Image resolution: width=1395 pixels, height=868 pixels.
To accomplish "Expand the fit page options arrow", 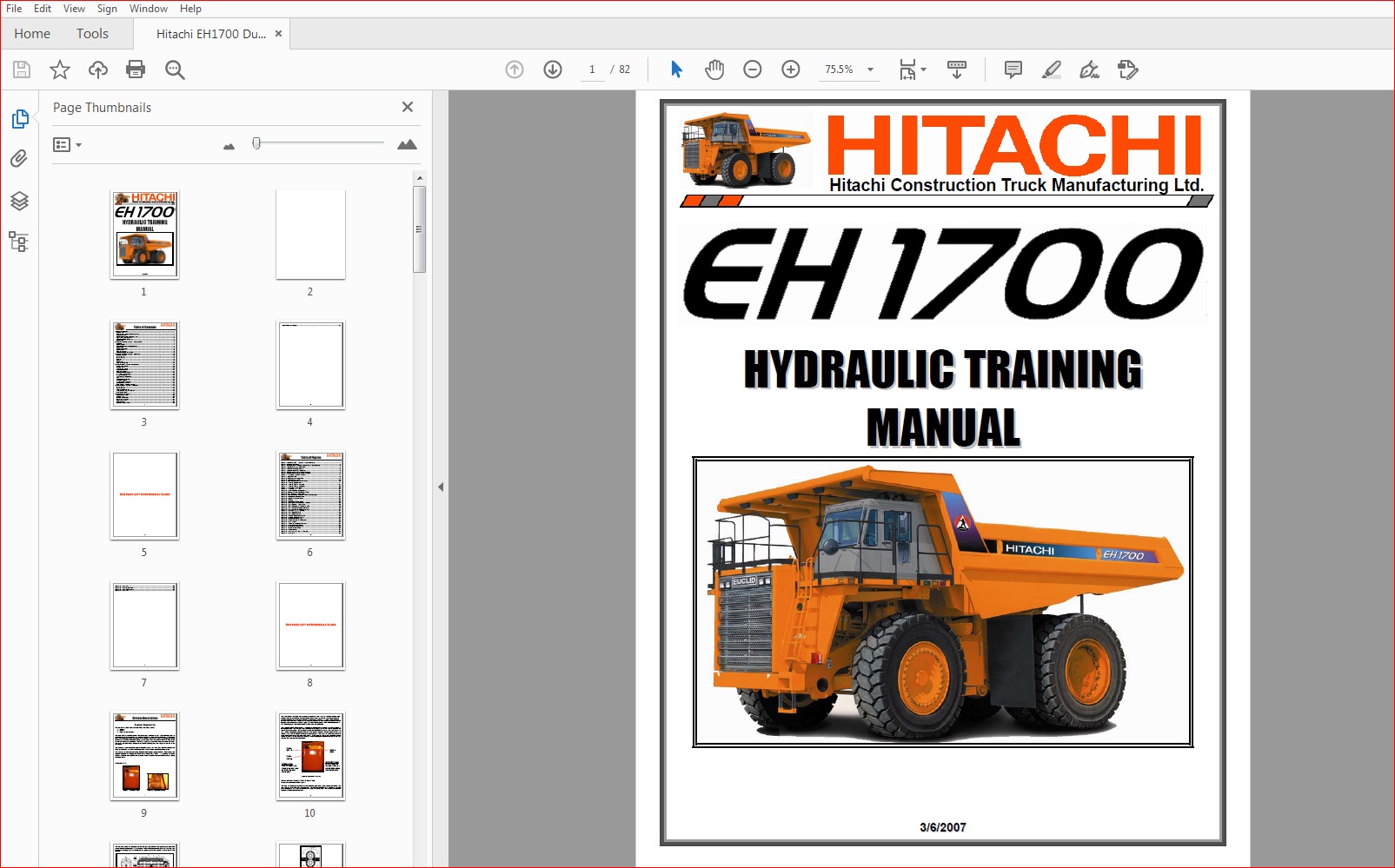I will tap(923, 70).
